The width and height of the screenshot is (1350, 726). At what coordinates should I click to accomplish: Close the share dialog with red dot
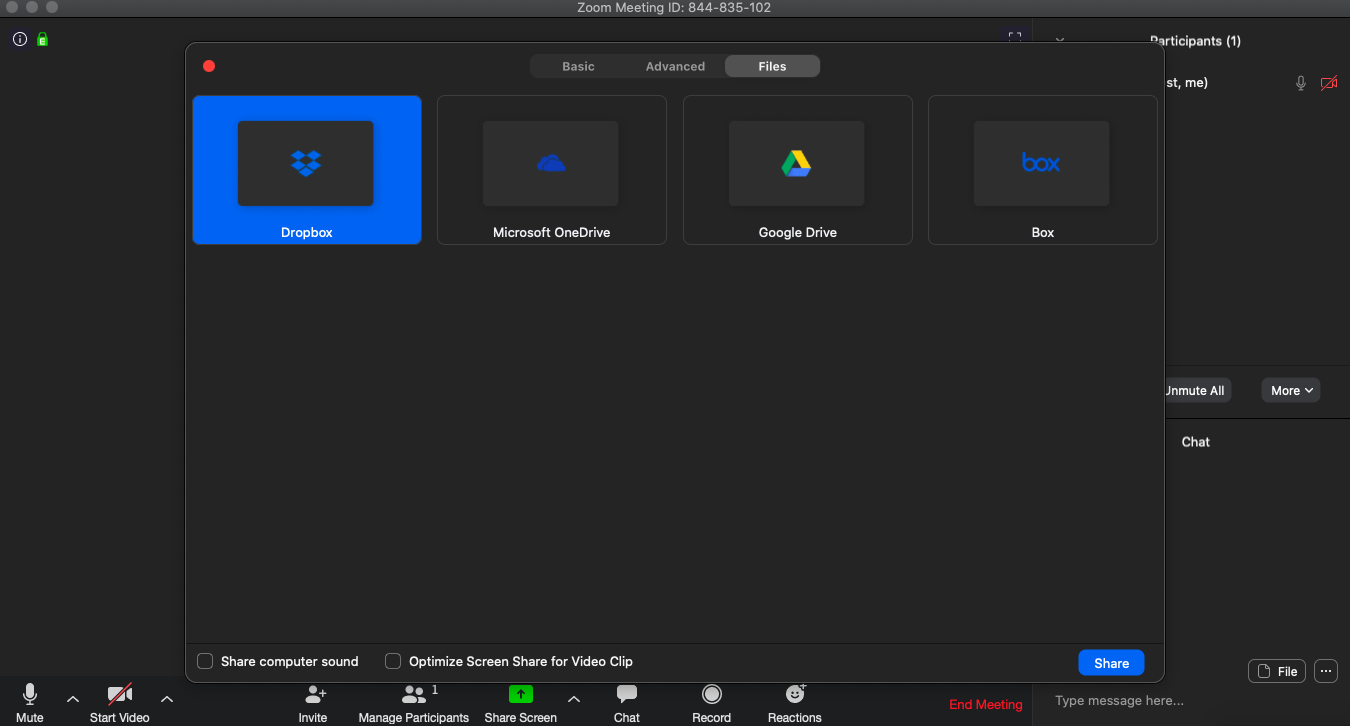[209, 66]
